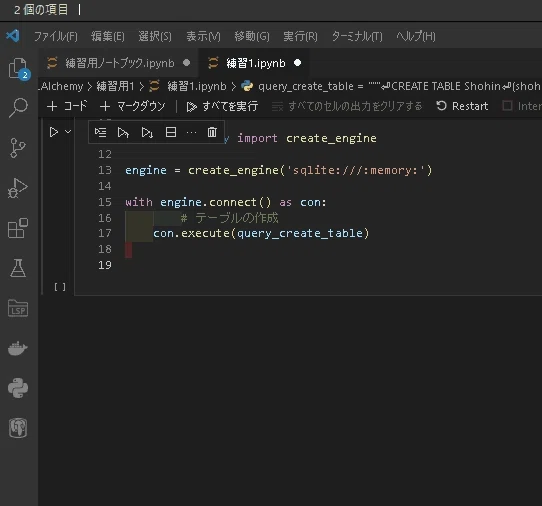Image resolution: width=542 pixels, height=506 pixels.
Task: Open the 移動(G) menu
Action: tap(252, 36)
